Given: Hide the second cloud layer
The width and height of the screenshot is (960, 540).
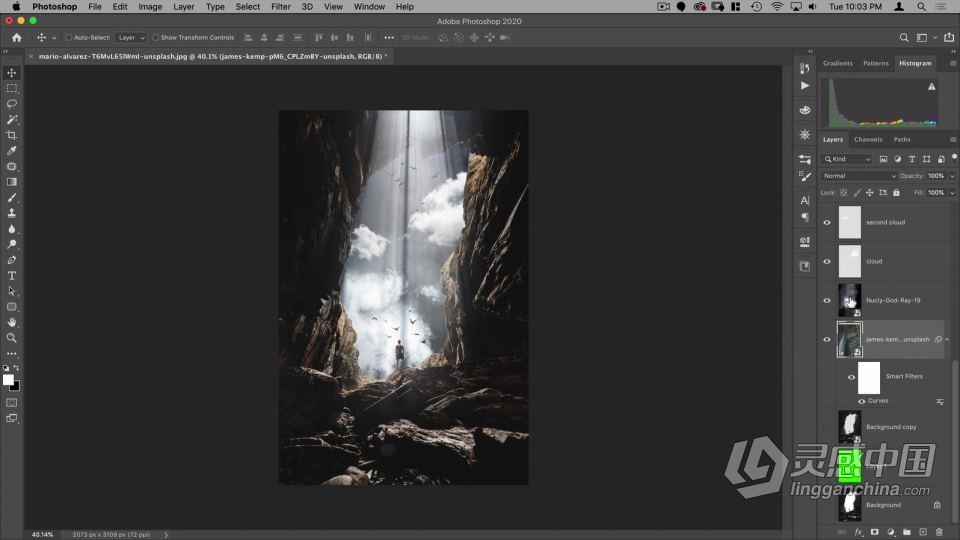Looking at the screenshot, I should coord(827,222).
